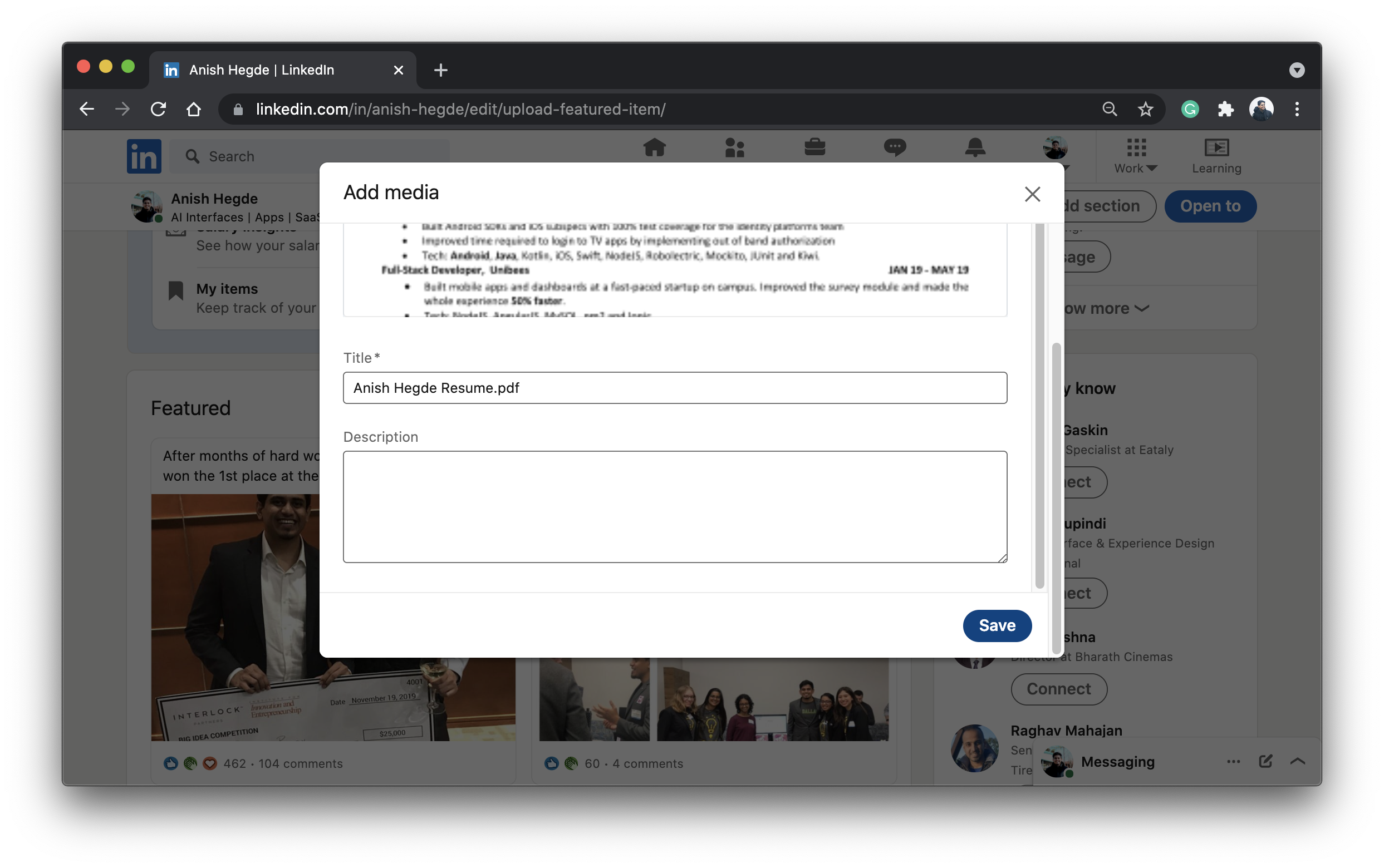Save the added media
The height and width of the screenshot is (868, 1384).
coord(997,625)
